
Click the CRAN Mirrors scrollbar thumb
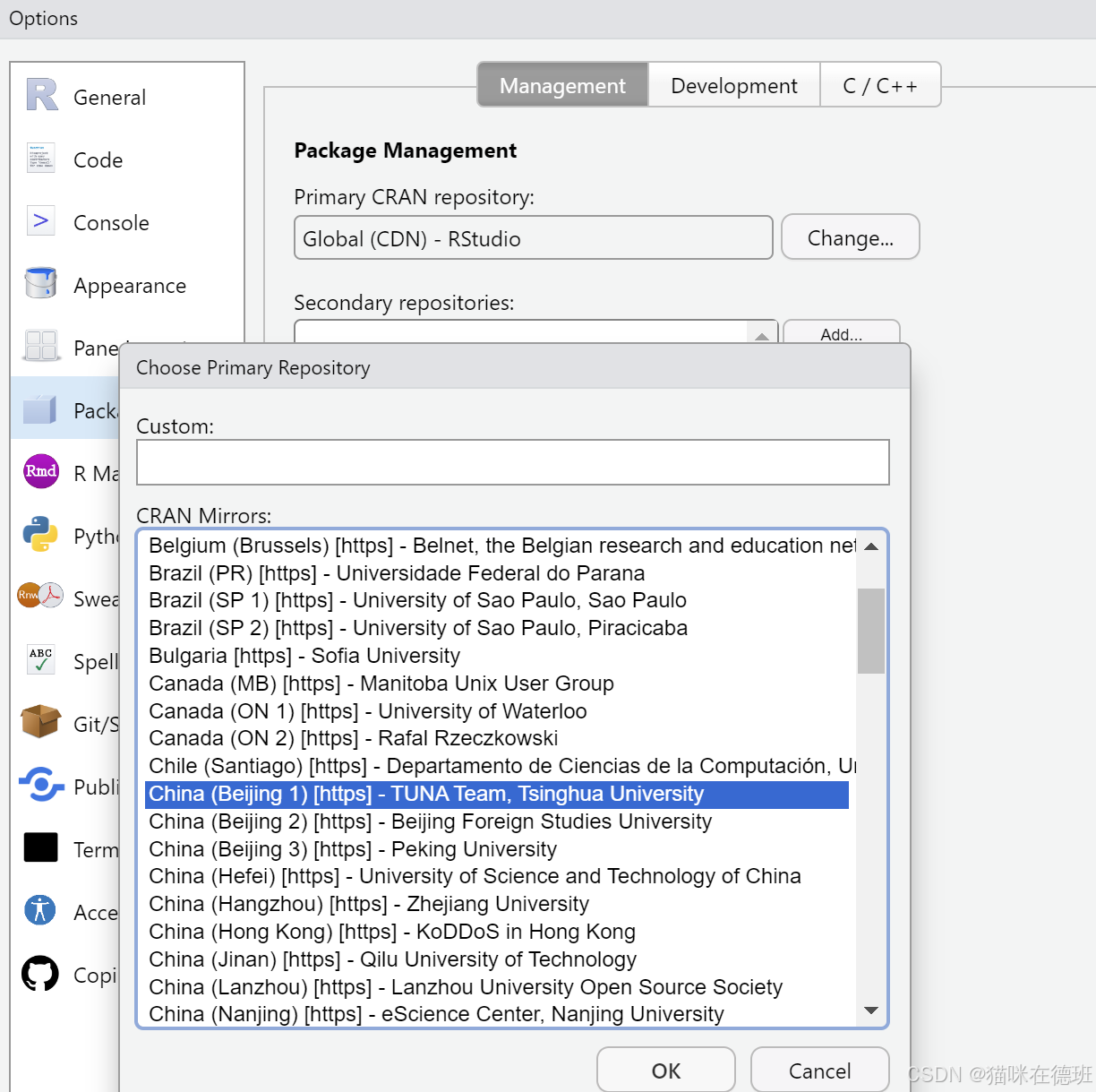coord(871,631)
